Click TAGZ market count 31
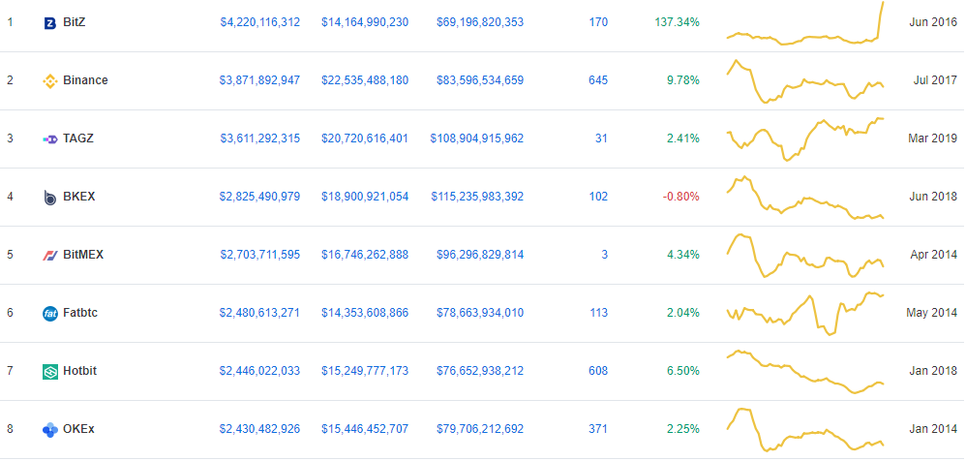The height and width of the screenshot is (461, 966). 601,138
